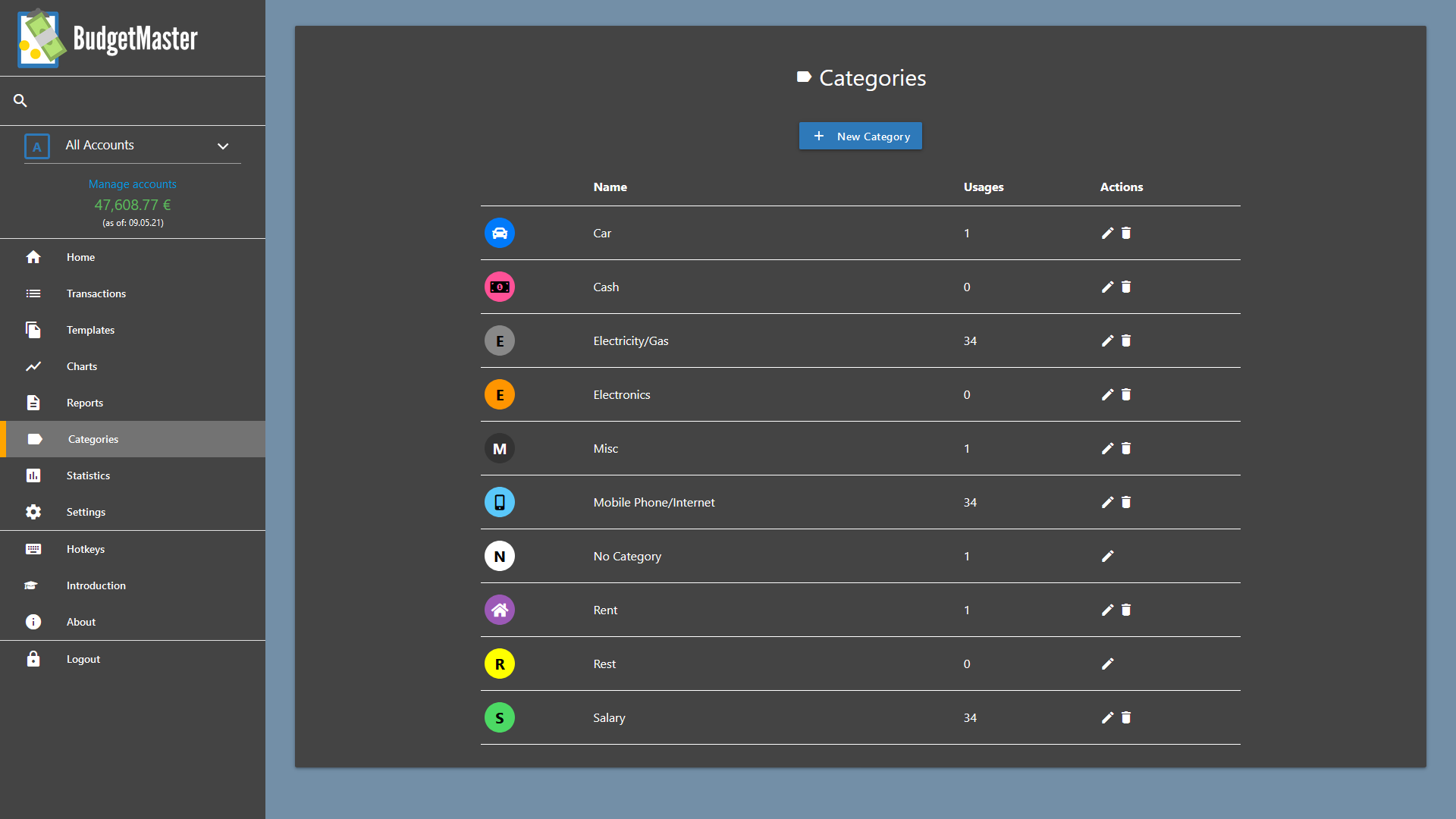Edit the Misc category
The height and width of the screenshot is (819, 1456).
1107,448
